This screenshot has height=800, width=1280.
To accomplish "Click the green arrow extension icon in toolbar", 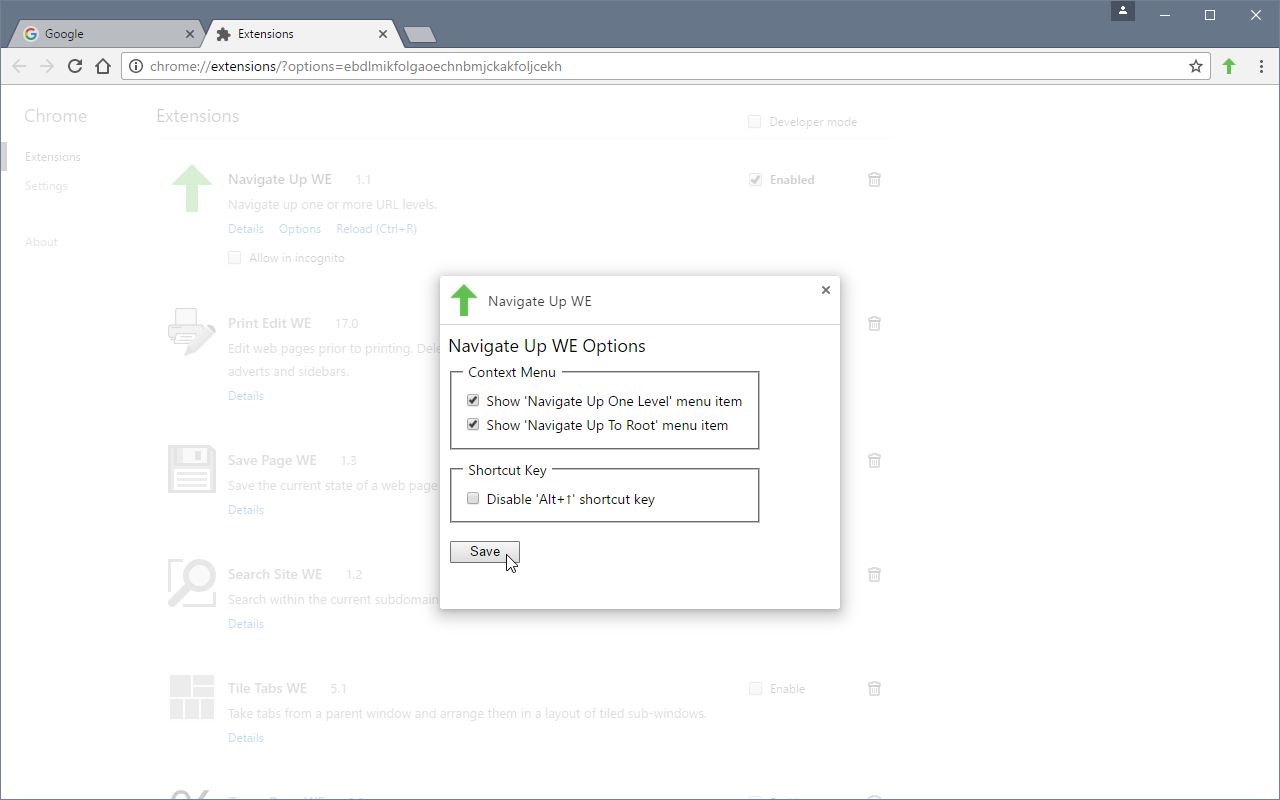I will (1229, 66).
